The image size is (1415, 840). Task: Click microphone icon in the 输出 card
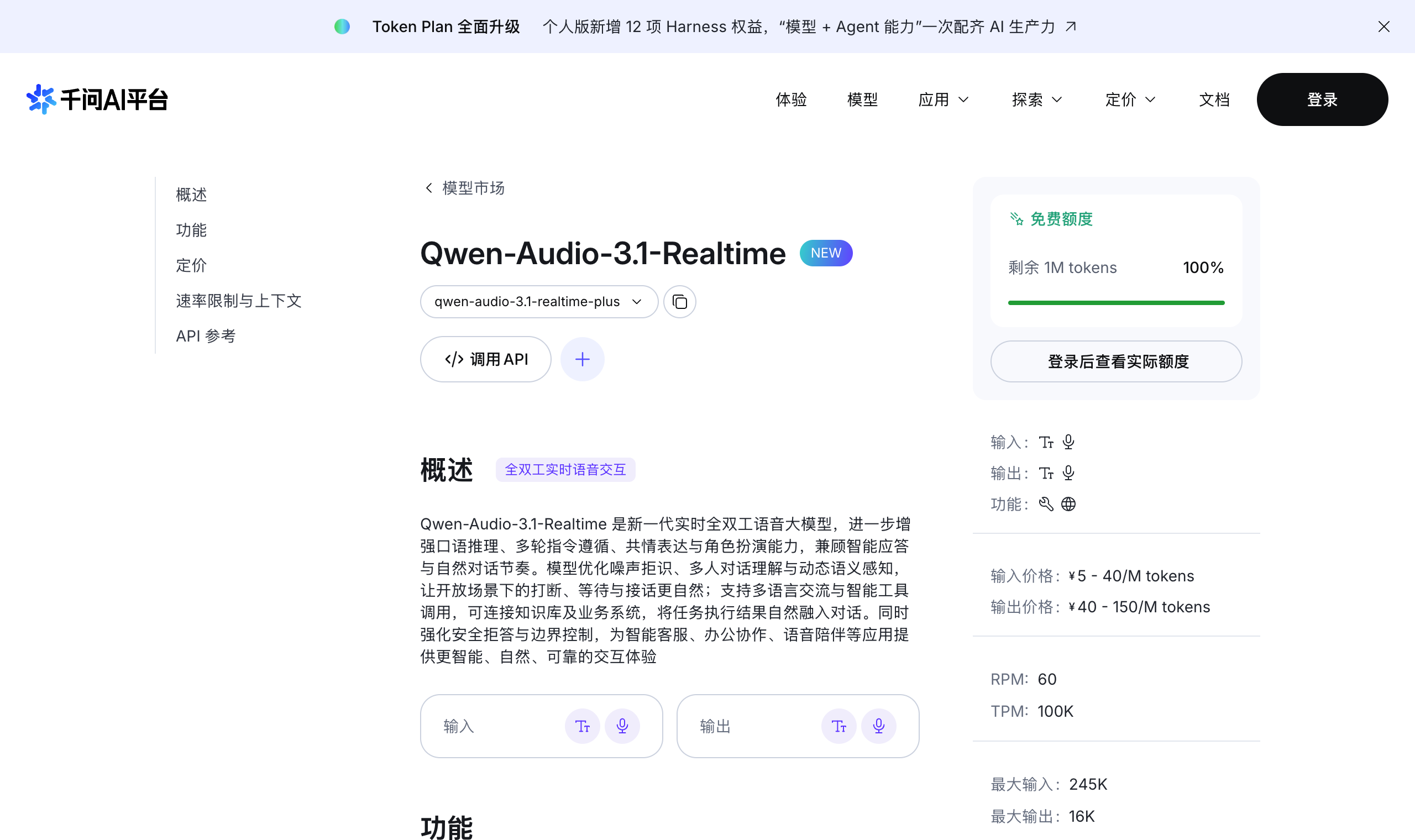[x=878, y=726]
